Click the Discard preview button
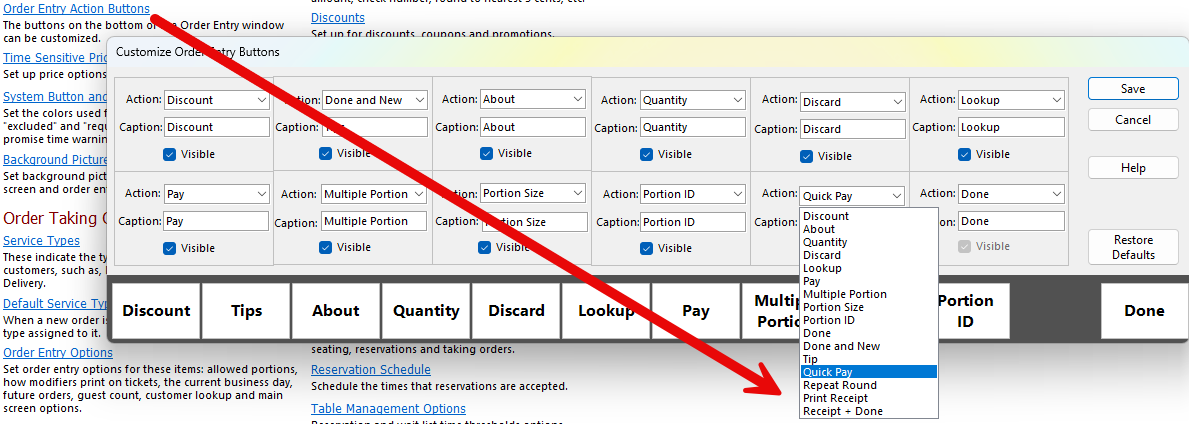Viewport: 1189px width, 424px height. click(x=516, y=311)
